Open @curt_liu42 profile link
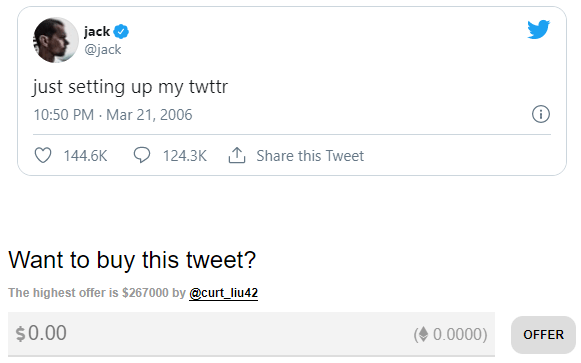Screen dimensions: 581x363 click(223, 293)
